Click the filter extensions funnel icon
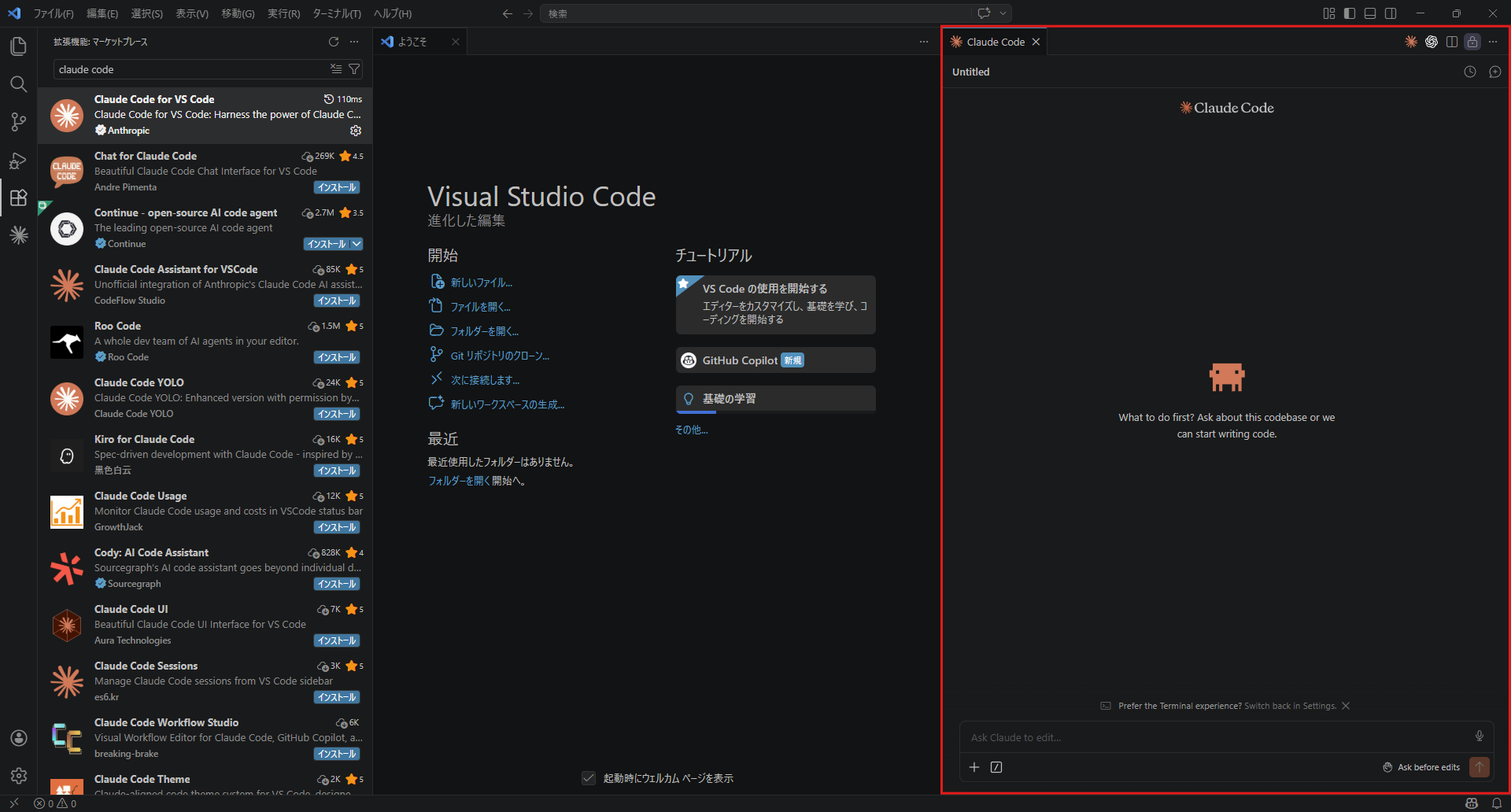The image size is (1511, 812). pos(354,69)
